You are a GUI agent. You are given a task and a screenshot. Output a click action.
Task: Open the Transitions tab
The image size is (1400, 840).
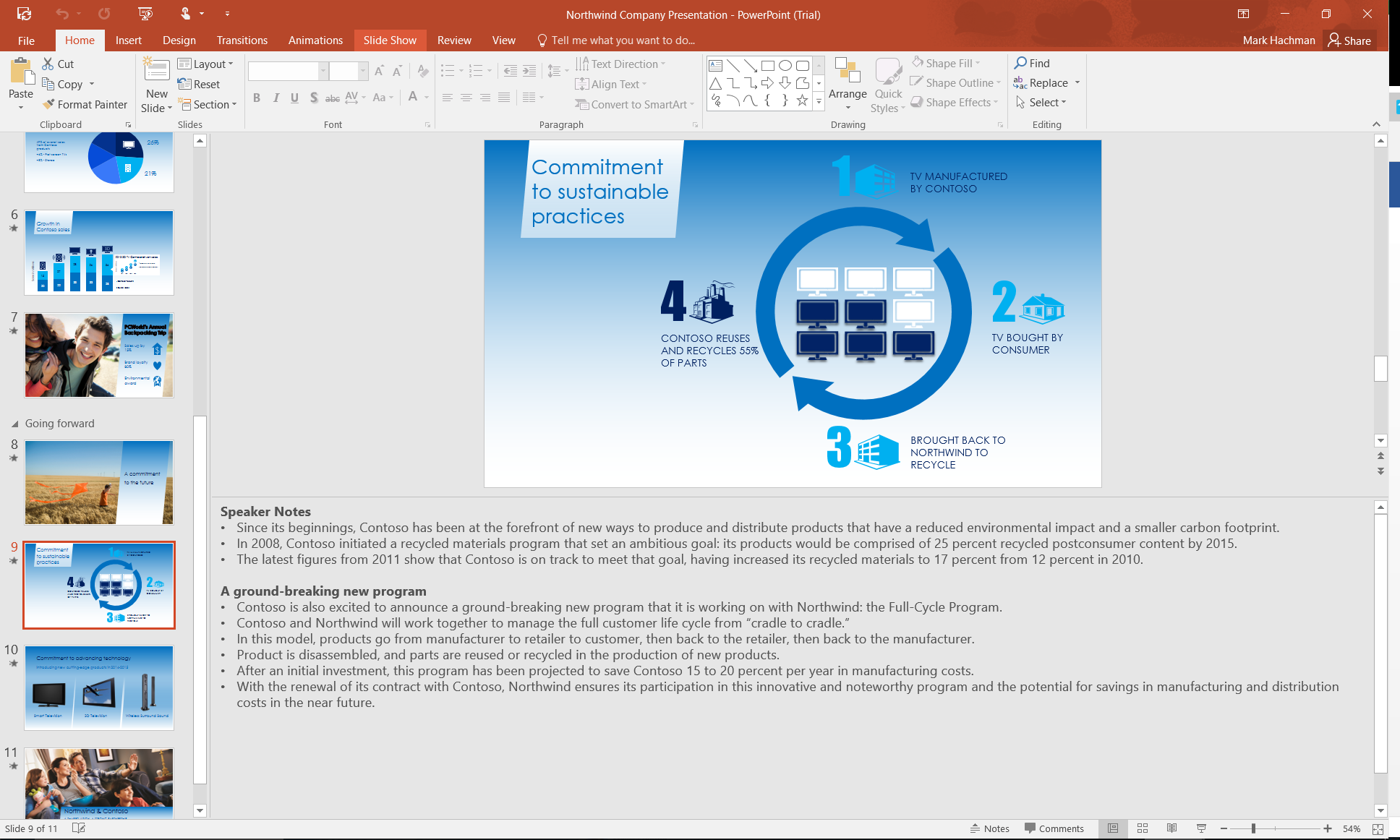242,40
